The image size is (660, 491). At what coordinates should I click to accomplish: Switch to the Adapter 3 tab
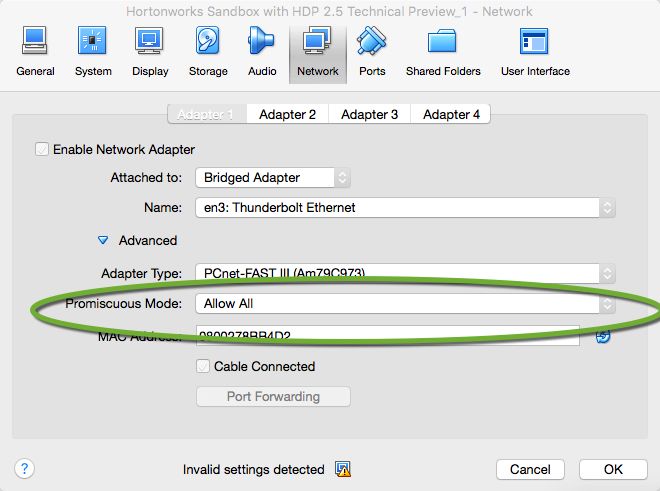(x=370, y=114)
